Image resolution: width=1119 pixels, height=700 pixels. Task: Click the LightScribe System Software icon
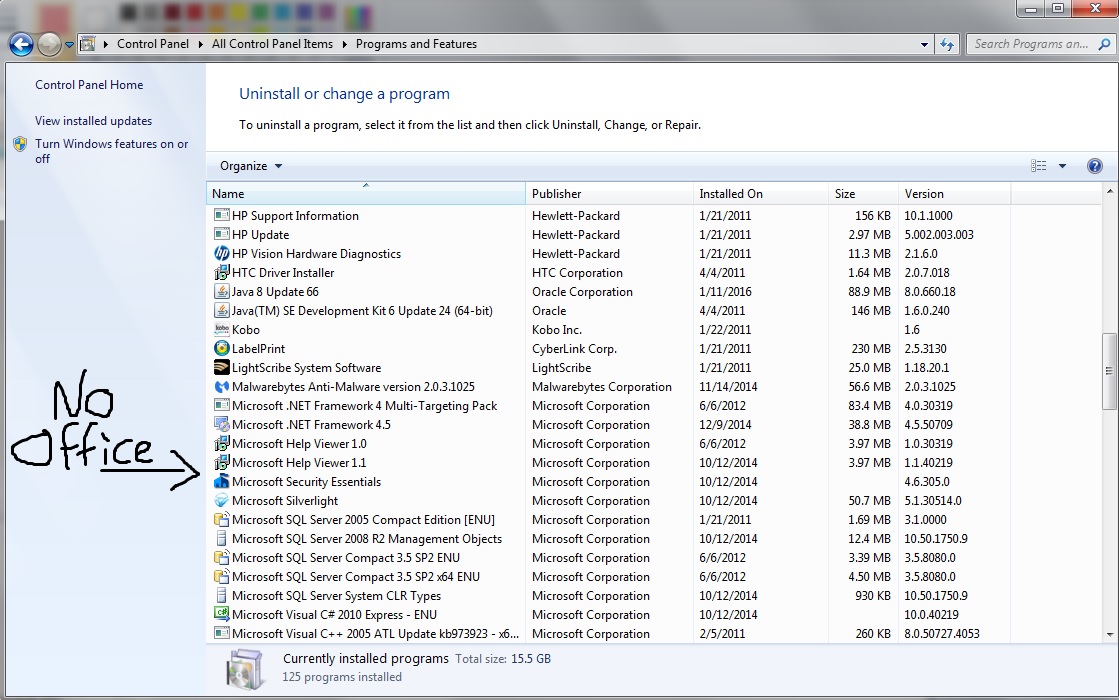pos(221,367)
